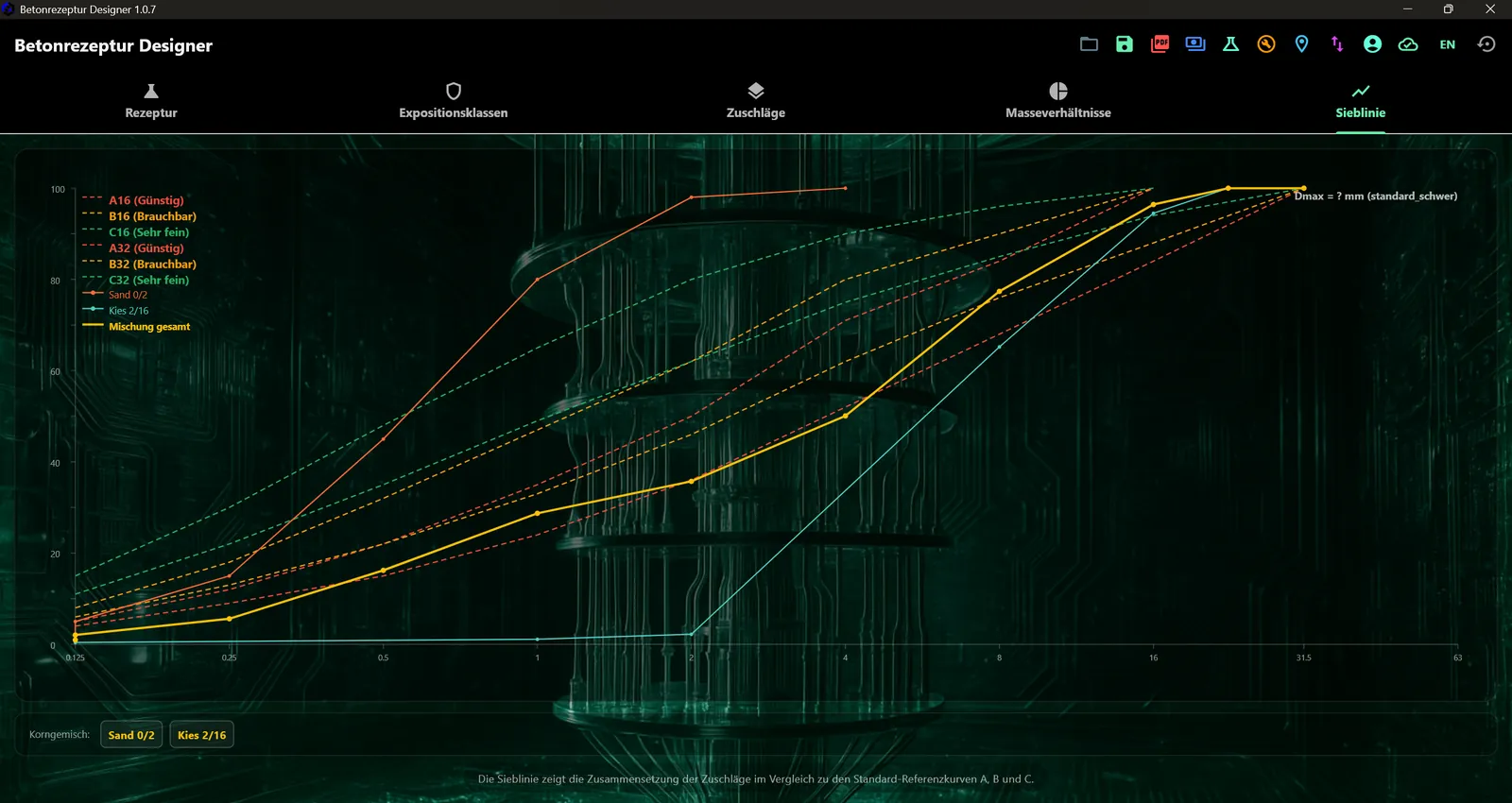This screenshot has width=1512, height=803.
Task: Toggle Mischung gesamt legend entry
Action: [137, 326]
